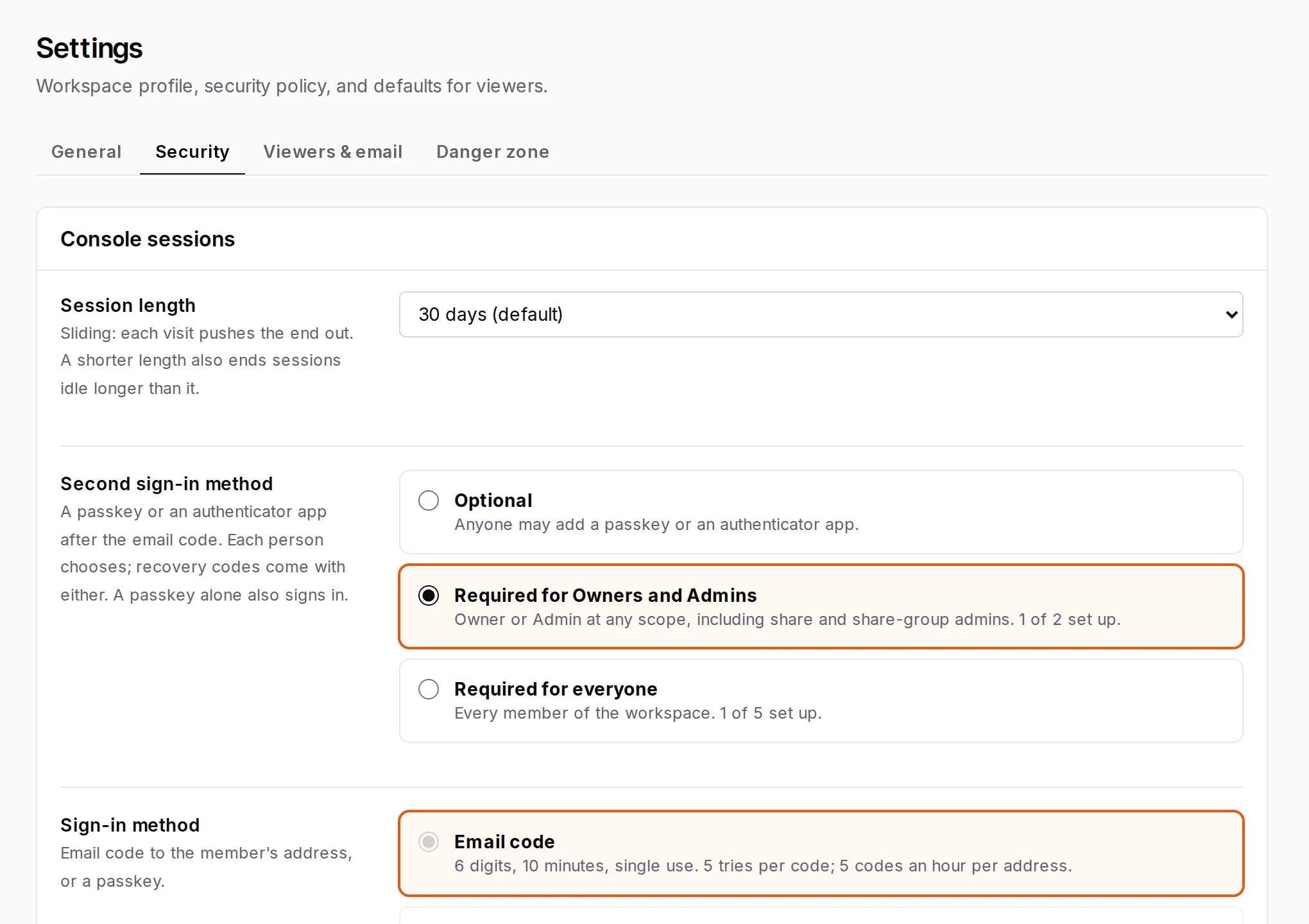The width and height of the screenshot is (1309, 924).
Task: Open the General settings tab
Action: point(86,151)
